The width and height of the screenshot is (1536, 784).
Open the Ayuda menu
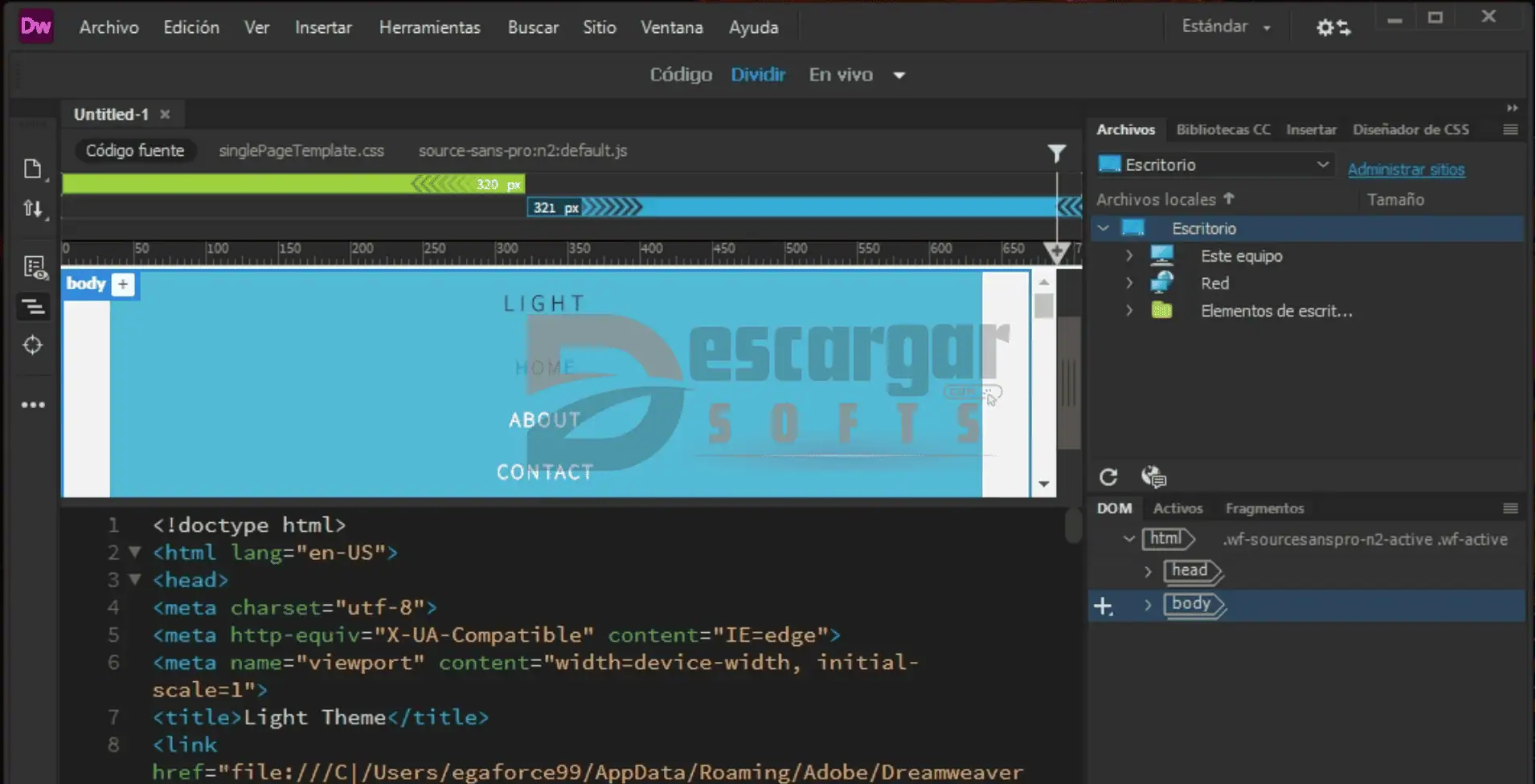754,27
